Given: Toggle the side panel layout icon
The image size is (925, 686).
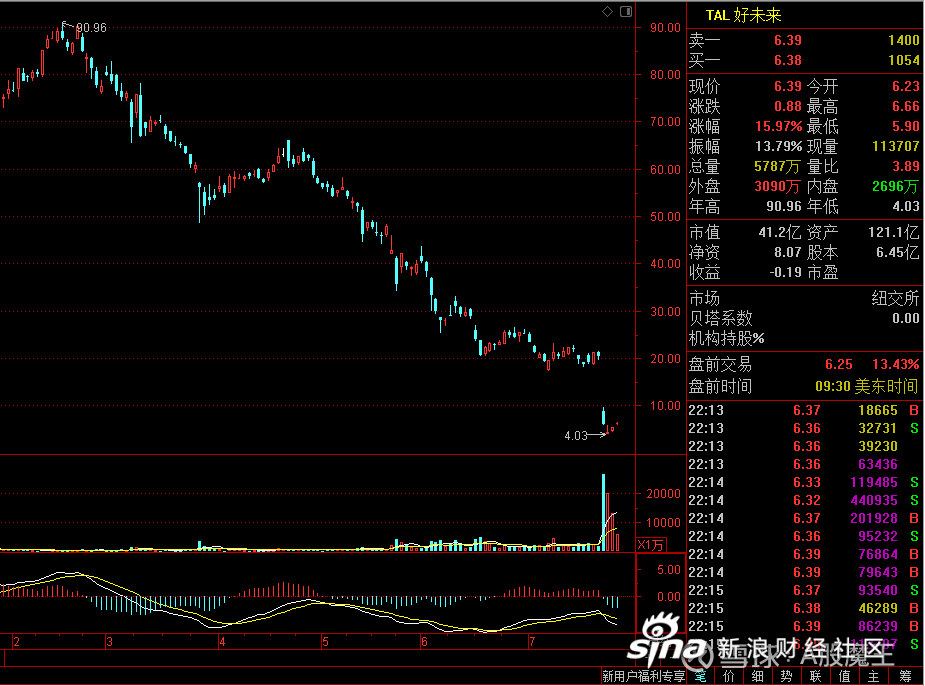Looking at the screenshot, I should [x=626, y=12].
